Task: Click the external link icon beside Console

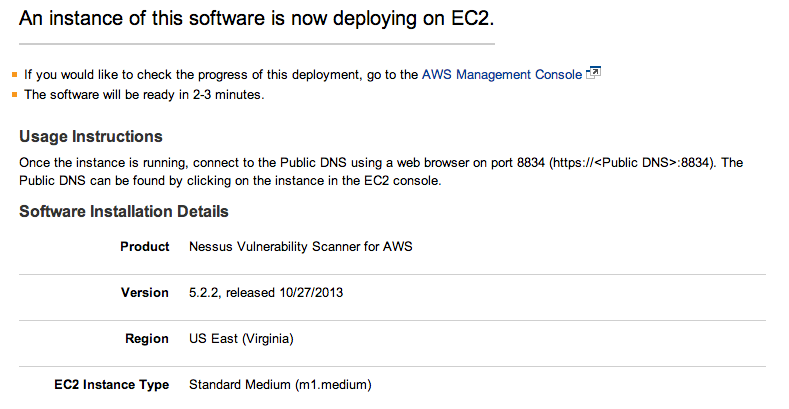Action: coord(594,73)
